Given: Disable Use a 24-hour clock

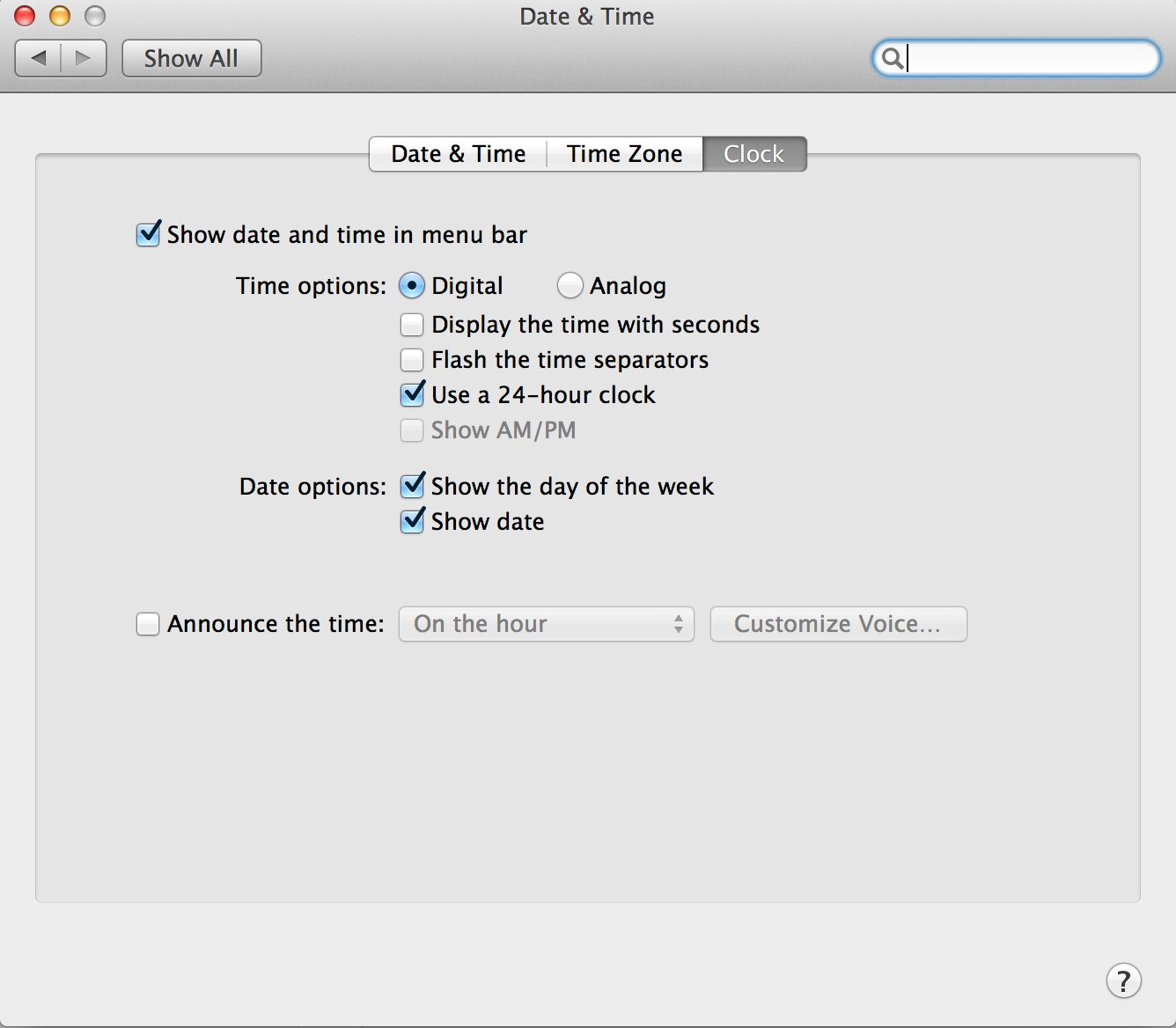Looking at the screenshot, I should 412,394.
